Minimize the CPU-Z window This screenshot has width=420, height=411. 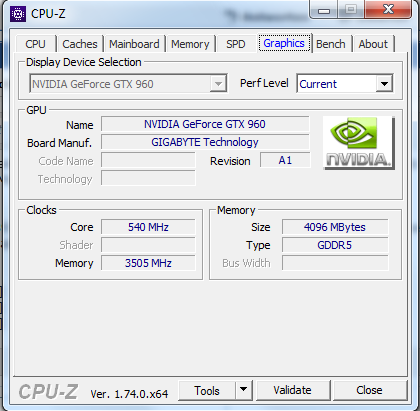[324, 10]
